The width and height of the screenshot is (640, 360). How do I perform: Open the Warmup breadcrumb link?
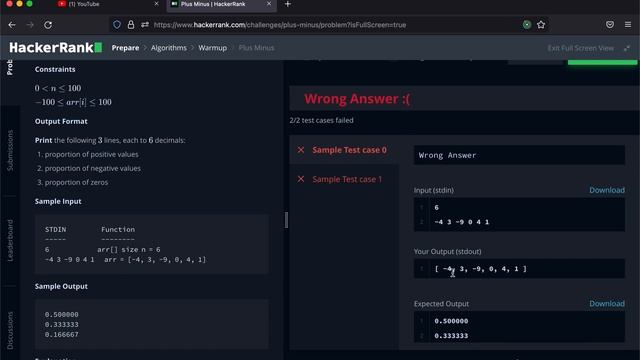tap(213, 48)
